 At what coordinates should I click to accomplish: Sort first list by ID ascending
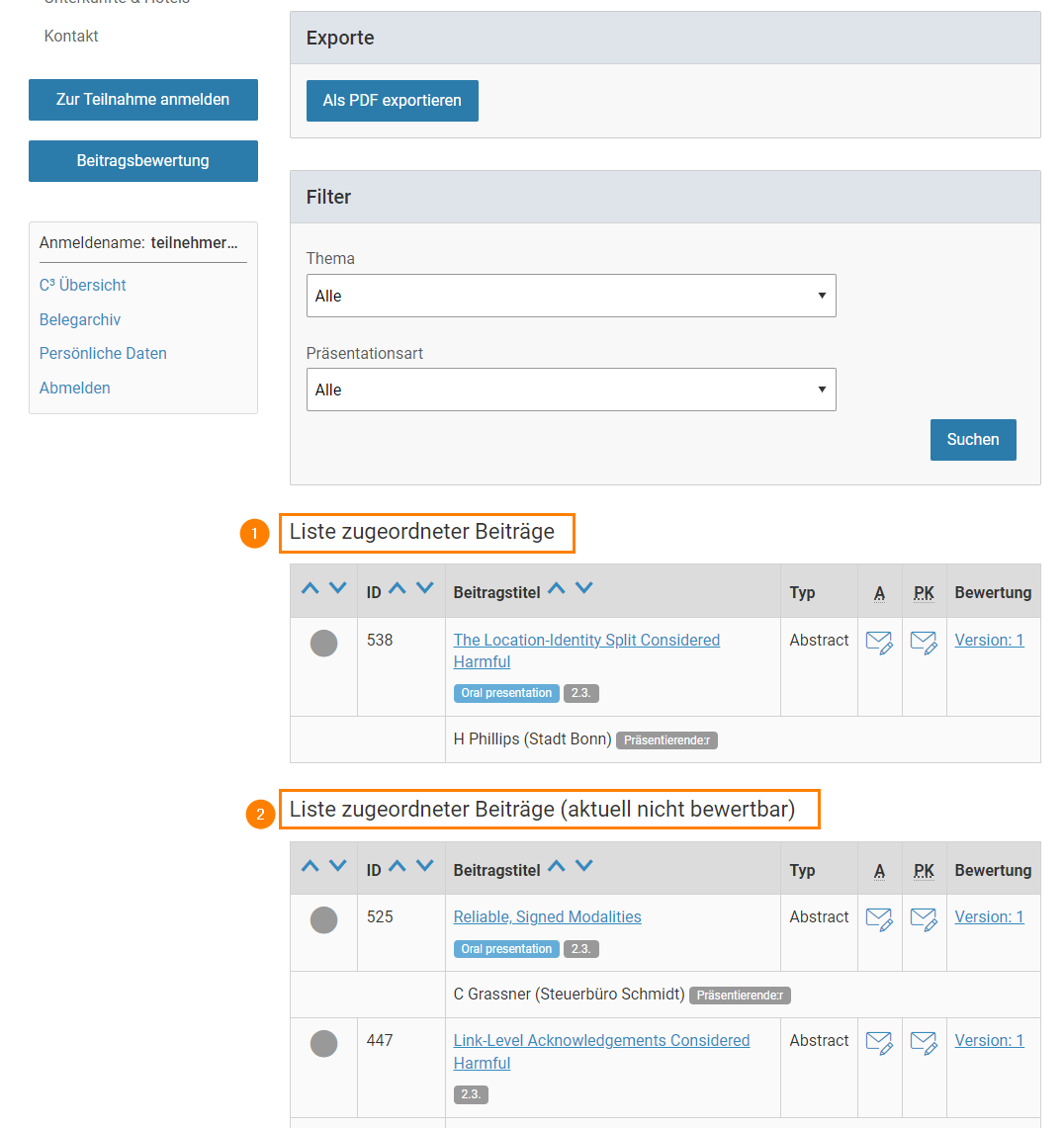click(398, 589)
